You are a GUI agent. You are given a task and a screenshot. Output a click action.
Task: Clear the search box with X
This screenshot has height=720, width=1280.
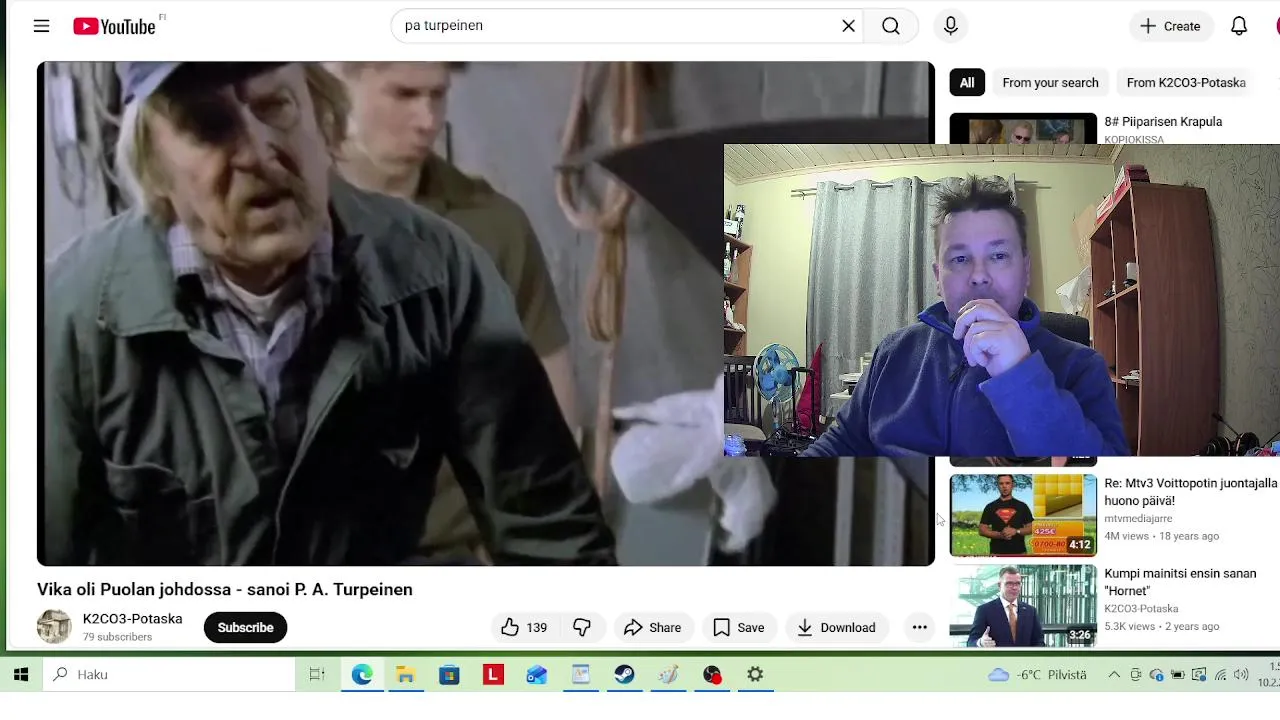pyautogui.click(x=848, y=26)
